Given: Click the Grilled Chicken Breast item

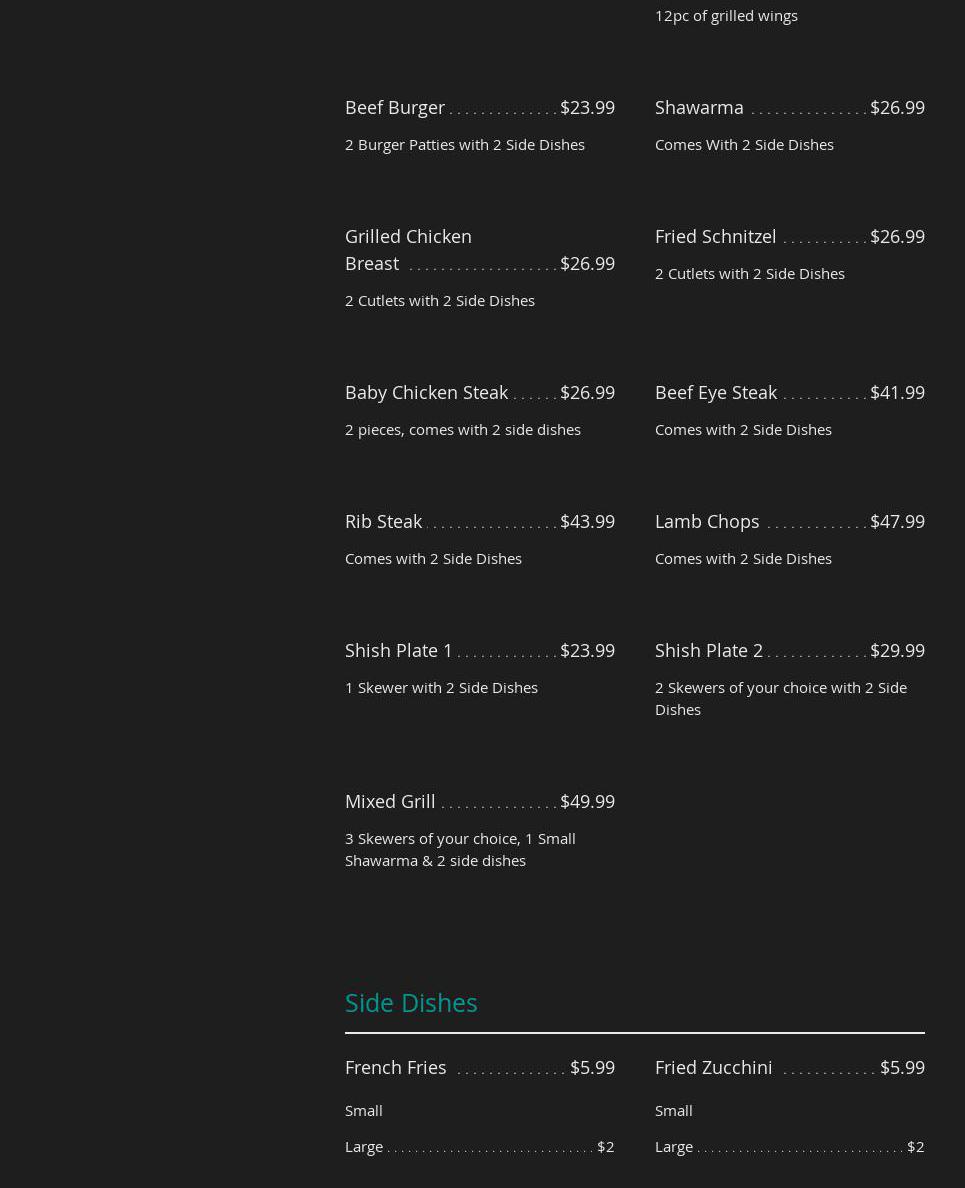Looking at the screenshot, I should click(x=408, y=249).
